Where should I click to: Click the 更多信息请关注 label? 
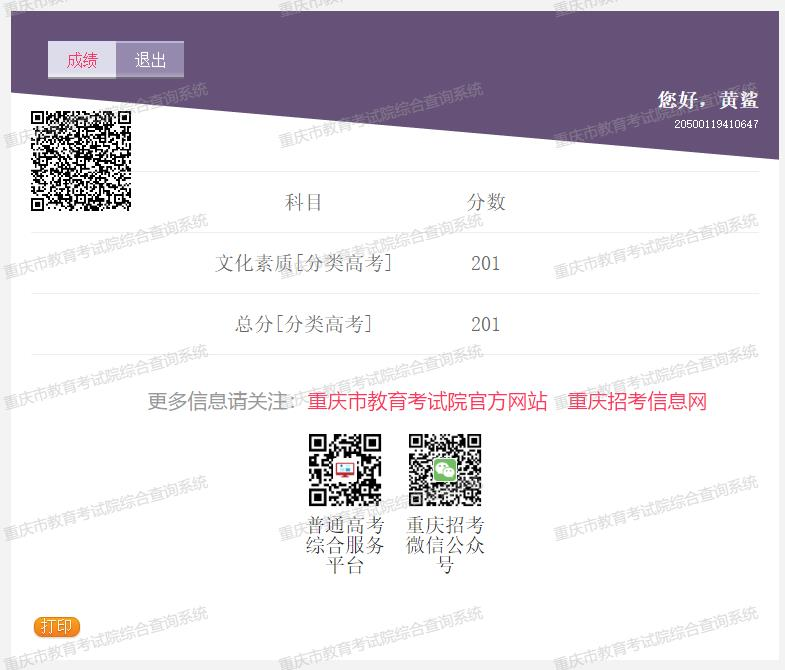pyautogui.click(x=221, y=402)
